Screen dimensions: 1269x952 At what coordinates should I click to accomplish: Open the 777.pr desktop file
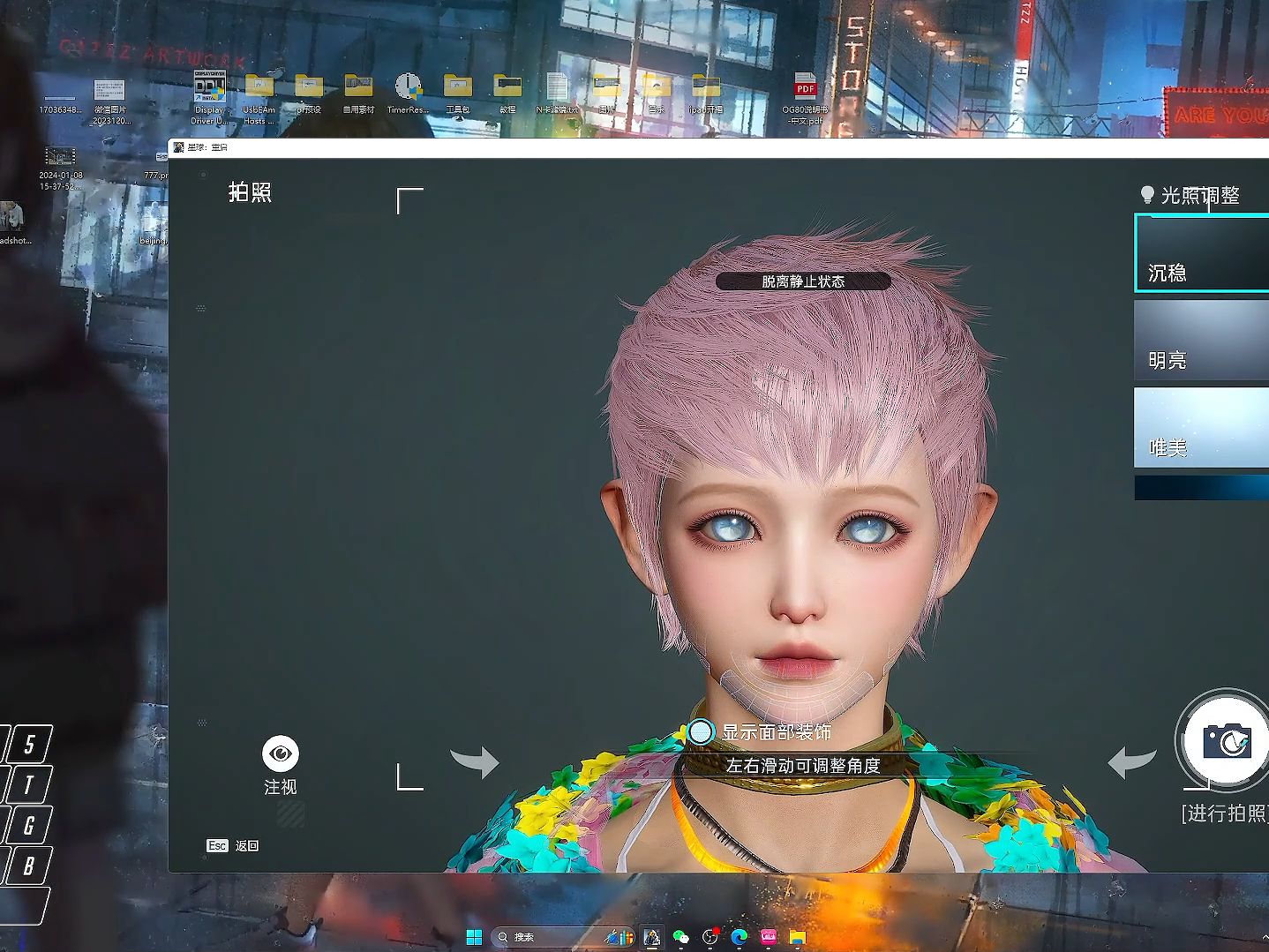[156, 166]
